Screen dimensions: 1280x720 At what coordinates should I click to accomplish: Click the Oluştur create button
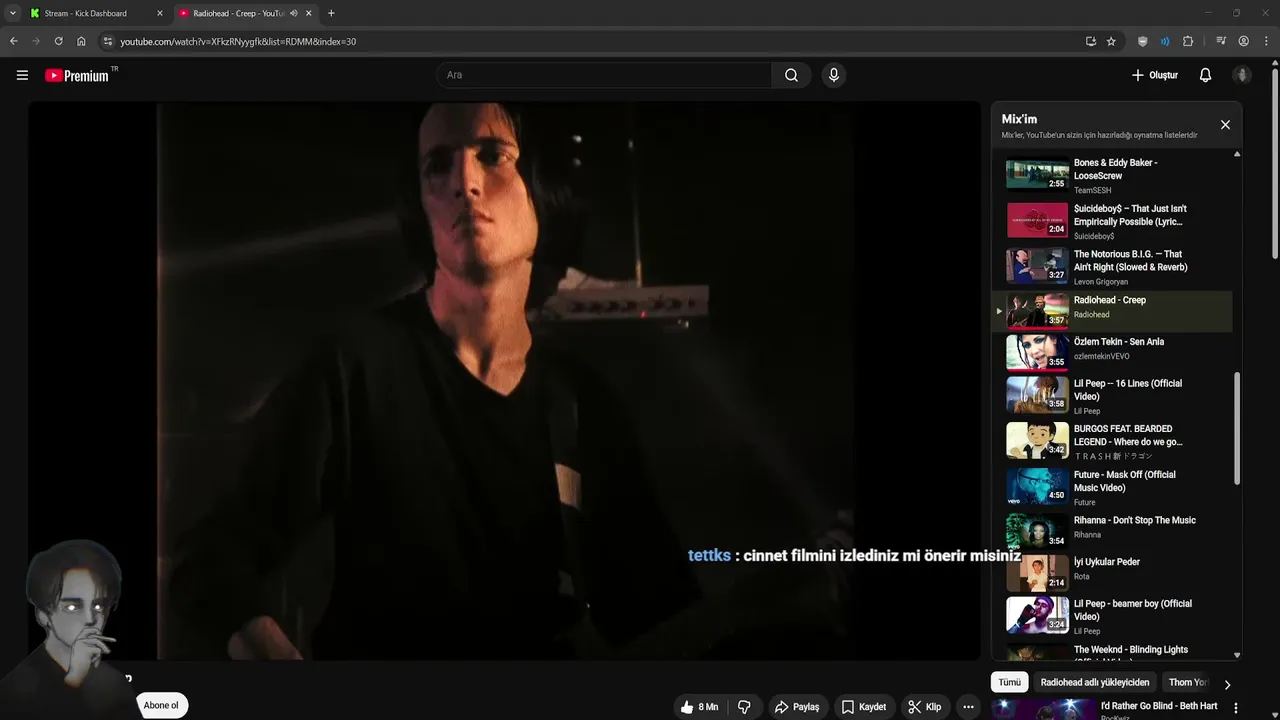pyautogui.click(x=1155, y=75)
